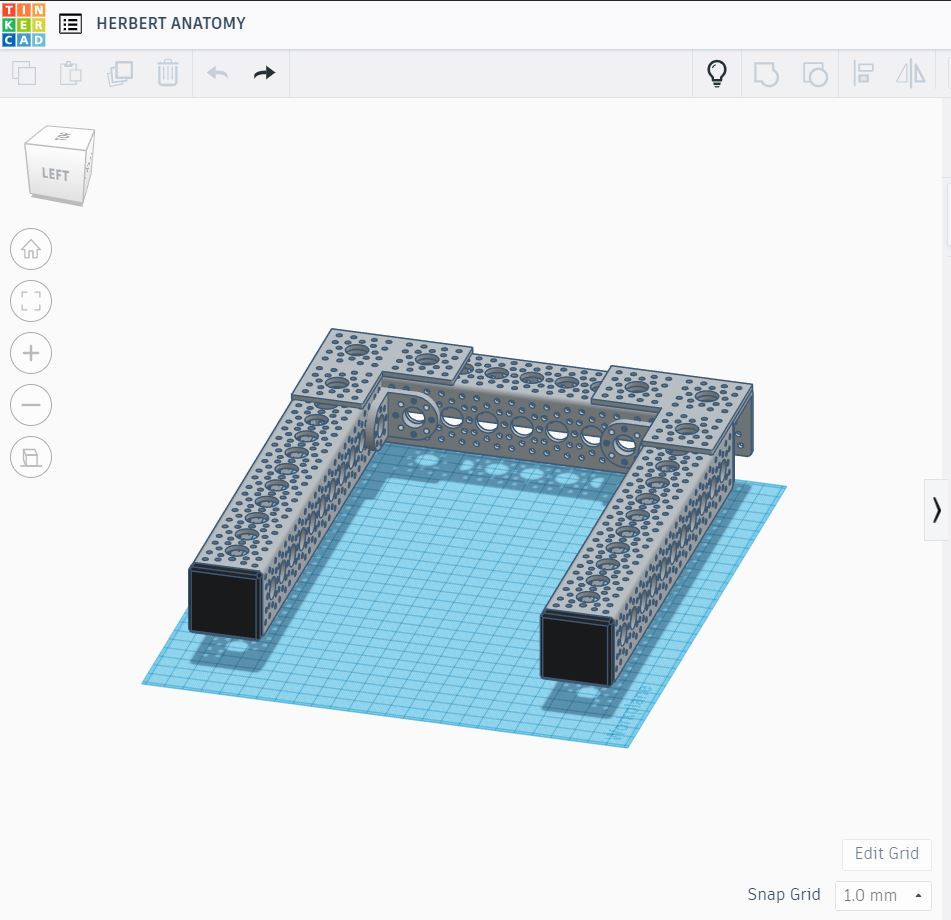
Task: Expand the collapsed shapes panel chevron
Action: 936,510
